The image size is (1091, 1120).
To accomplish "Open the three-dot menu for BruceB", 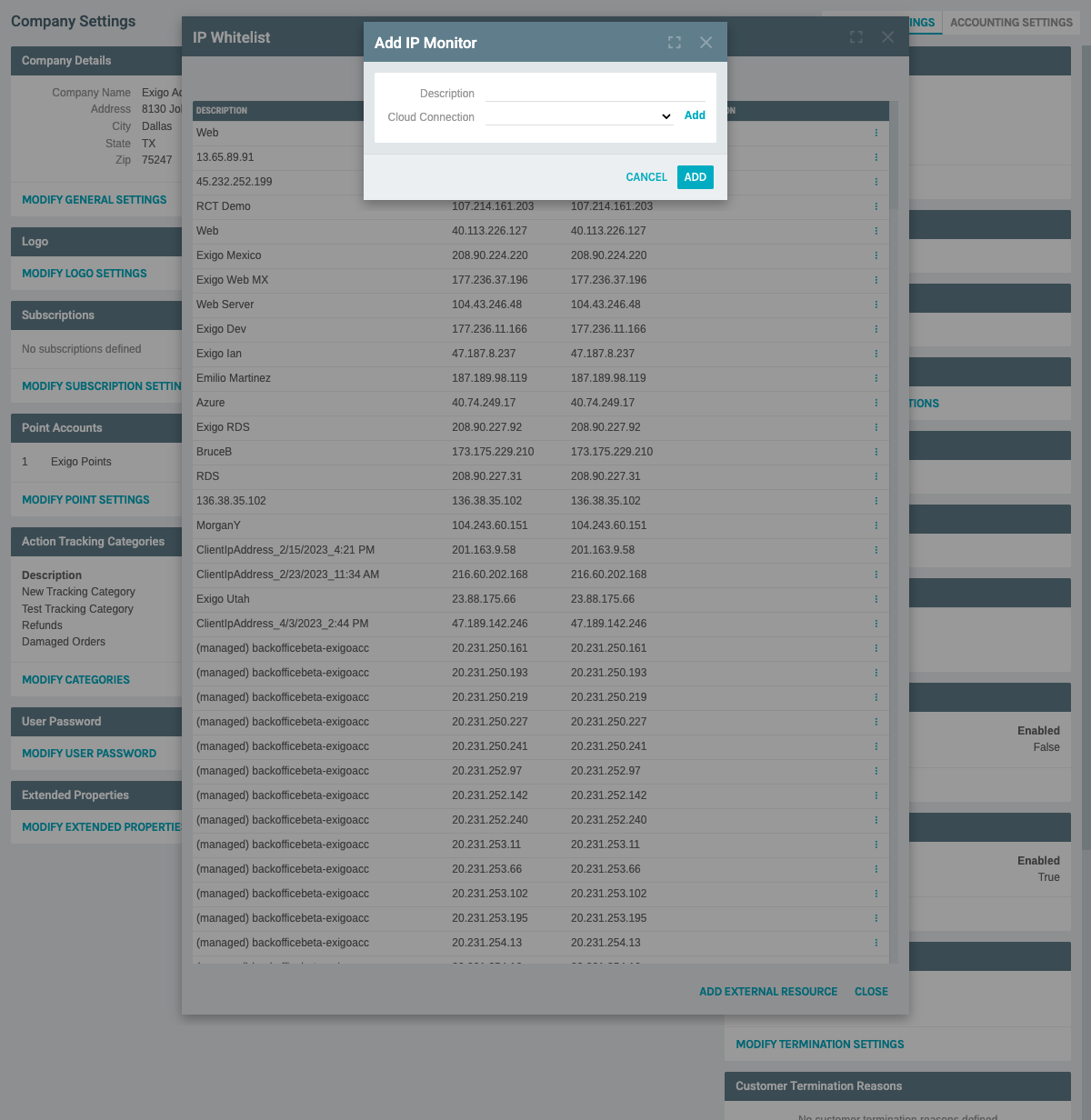I will (876, 451).
